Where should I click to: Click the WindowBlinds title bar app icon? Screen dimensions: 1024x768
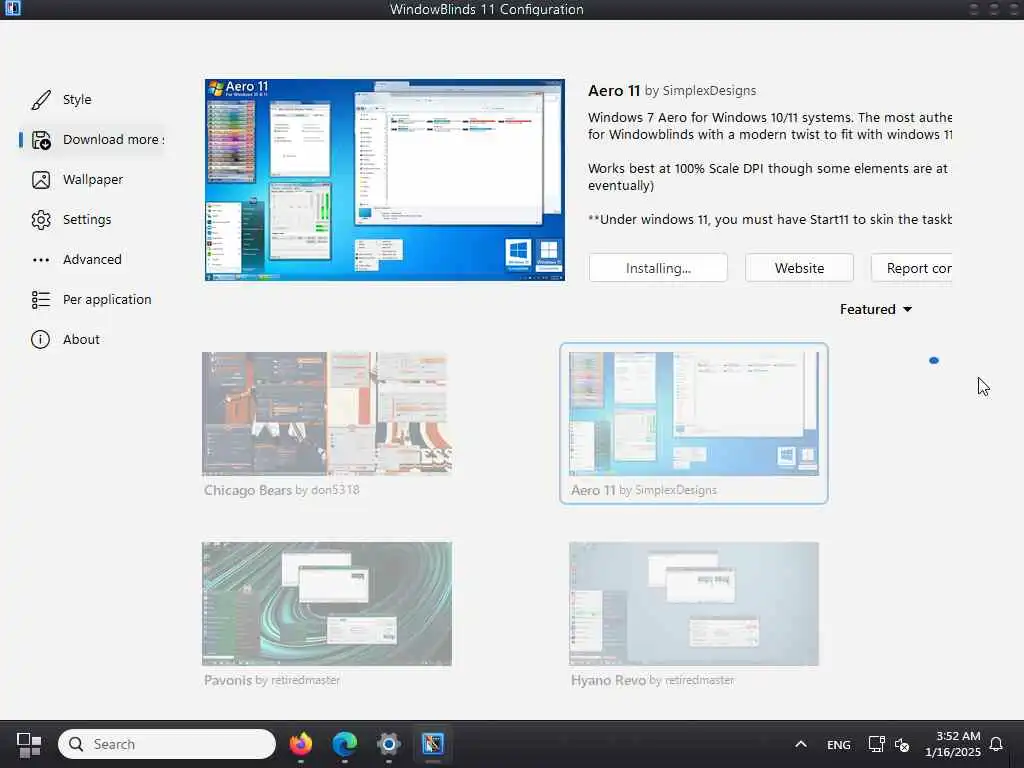[12, 8]
